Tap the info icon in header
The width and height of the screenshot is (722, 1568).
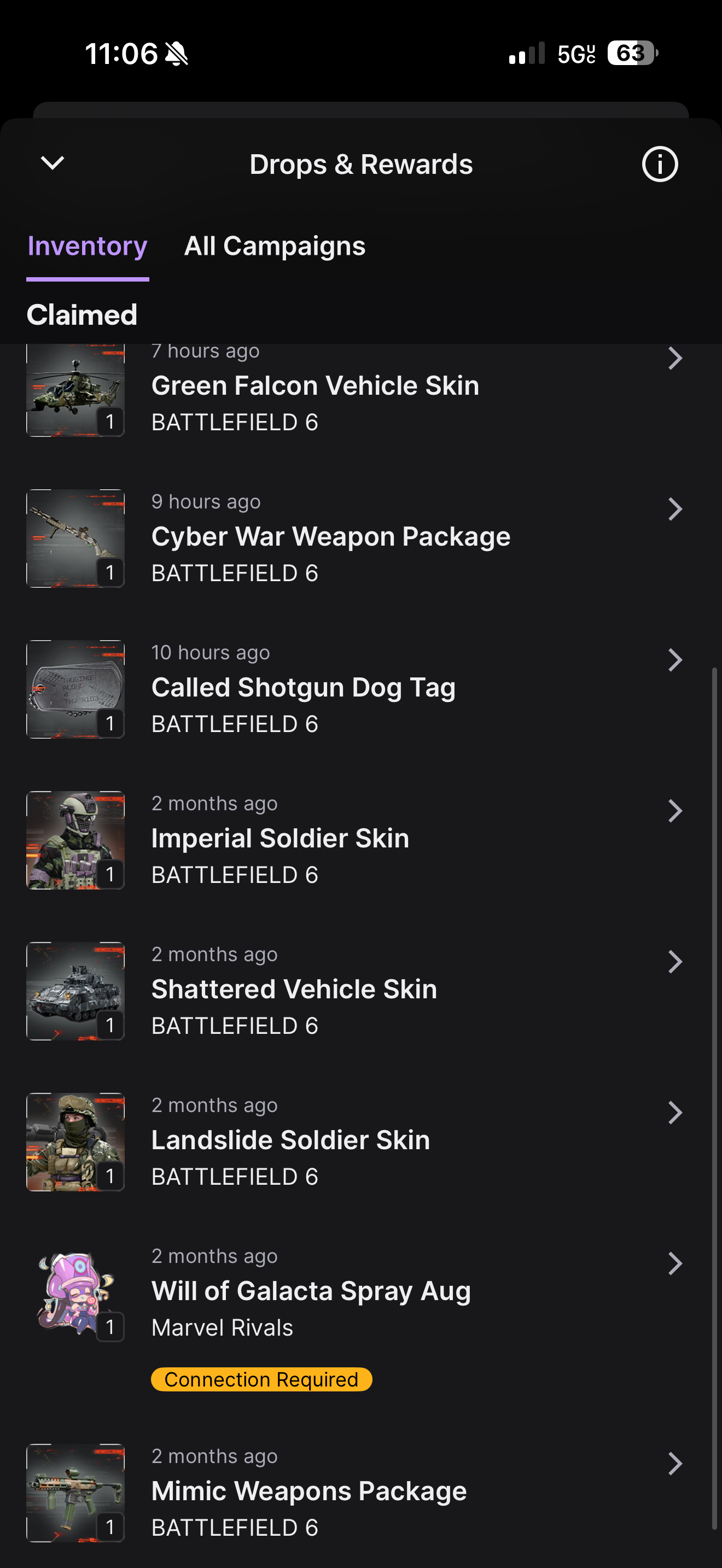[659, 163]
